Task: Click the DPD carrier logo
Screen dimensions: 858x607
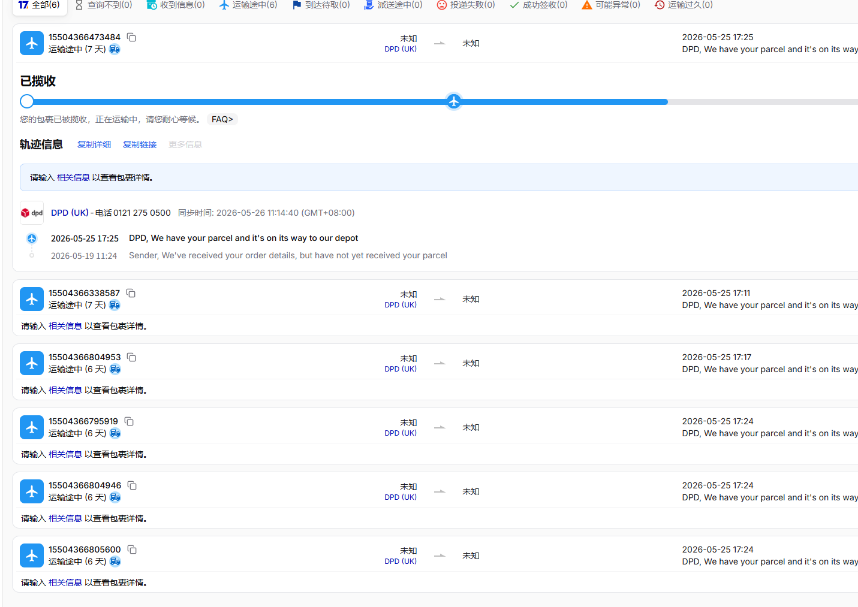Action: tap(32, 213)
